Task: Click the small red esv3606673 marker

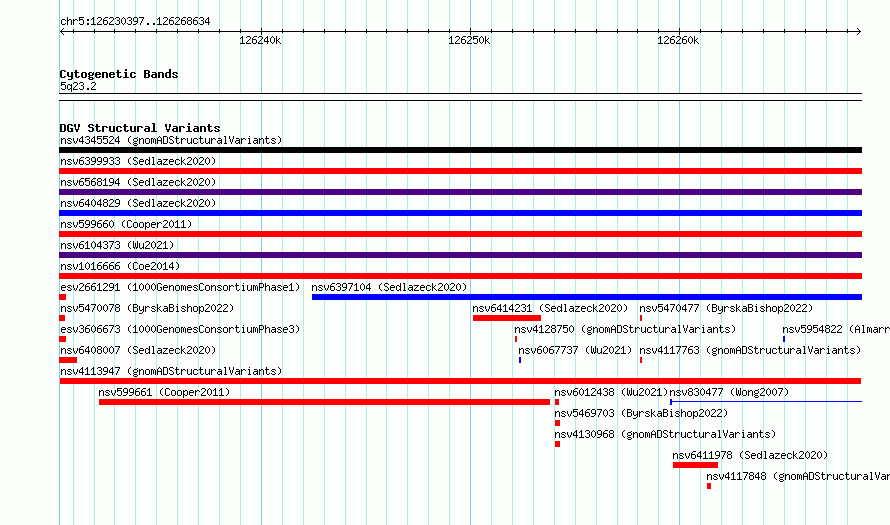Action: 62,339
